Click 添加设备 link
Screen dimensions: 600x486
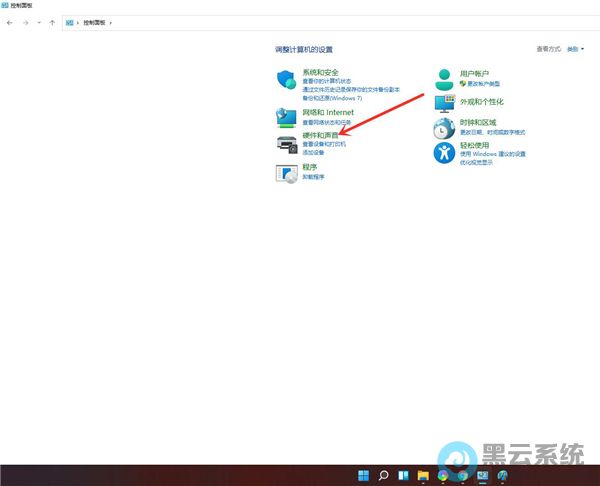[313, 153]
